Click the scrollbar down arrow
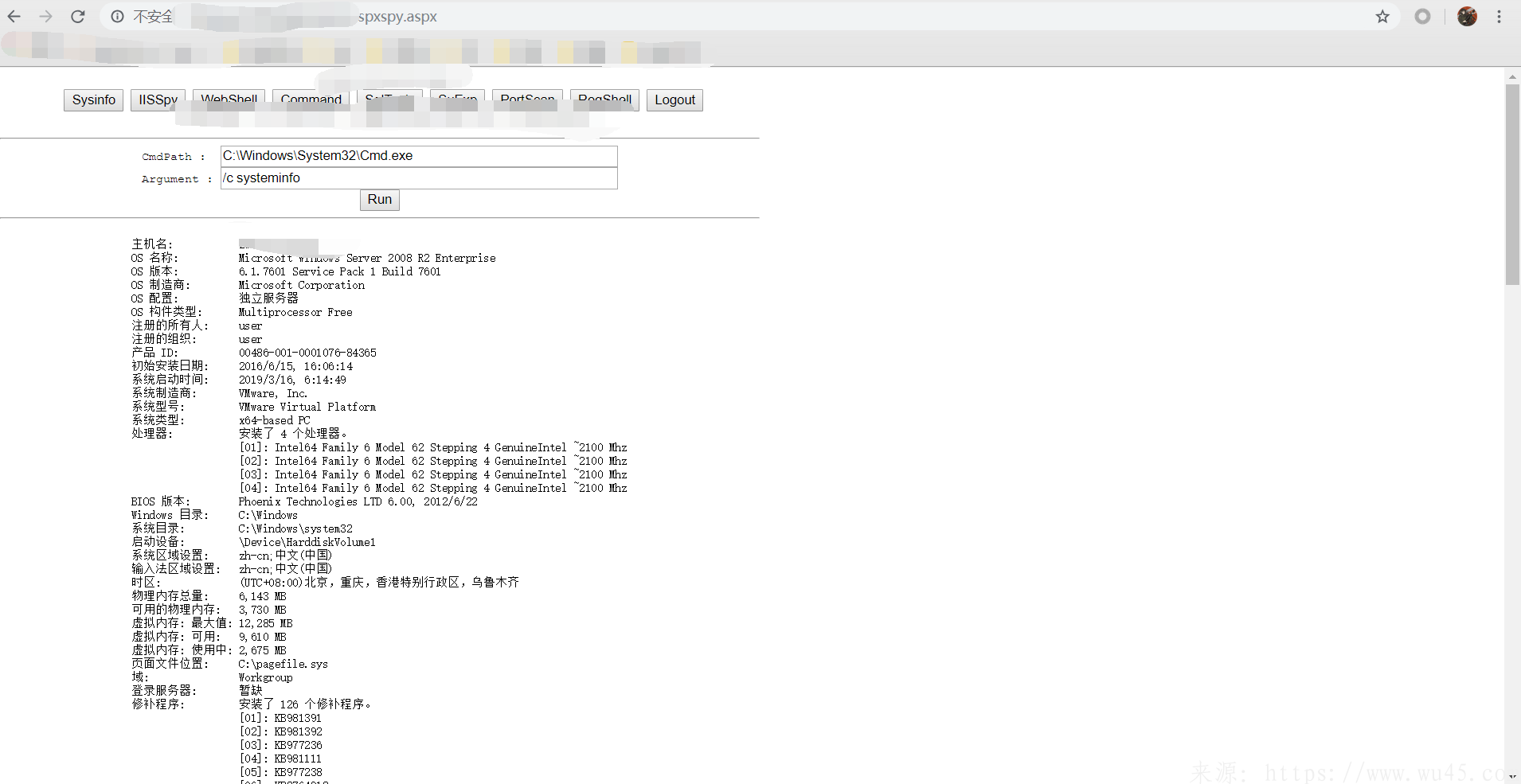1521x784 pixels. (x=1512, y=776)
